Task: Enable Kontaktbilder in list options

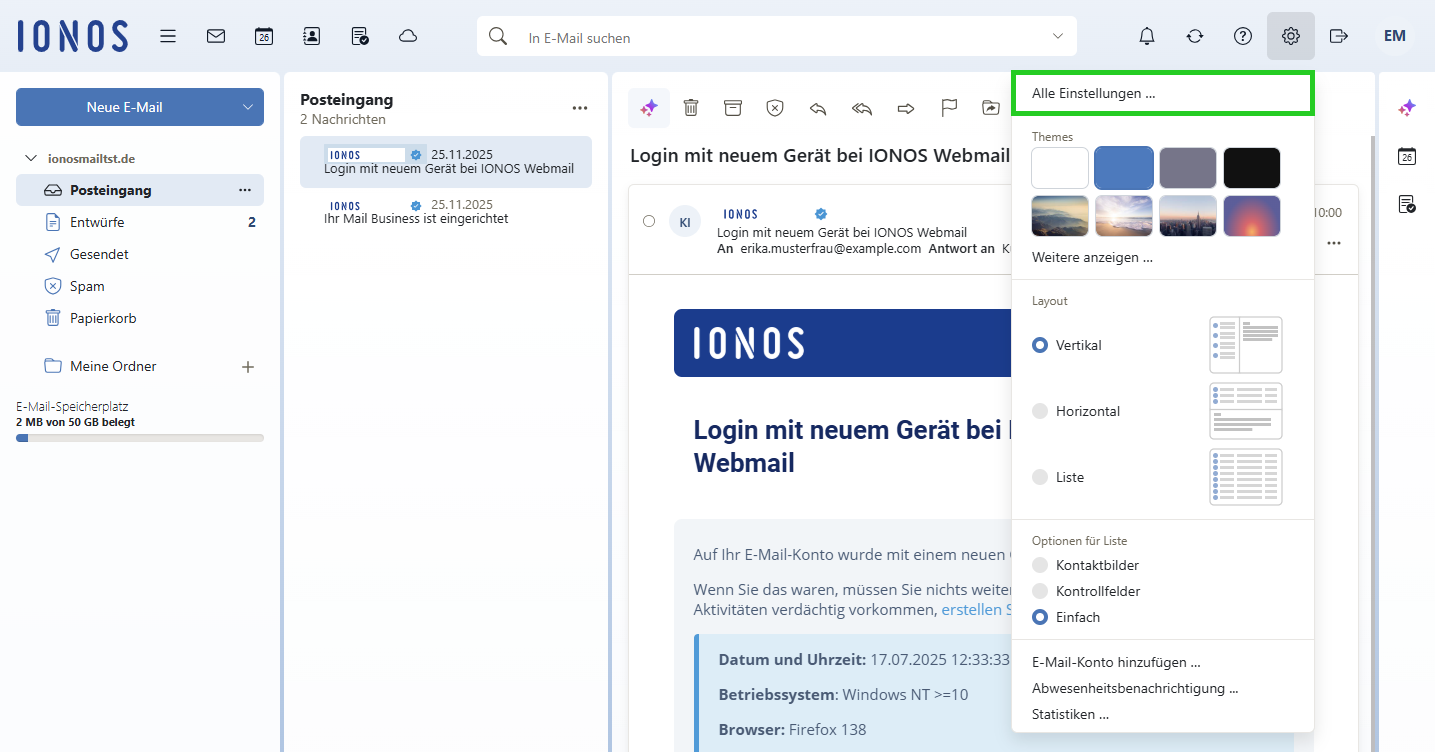Action: 1040,564
